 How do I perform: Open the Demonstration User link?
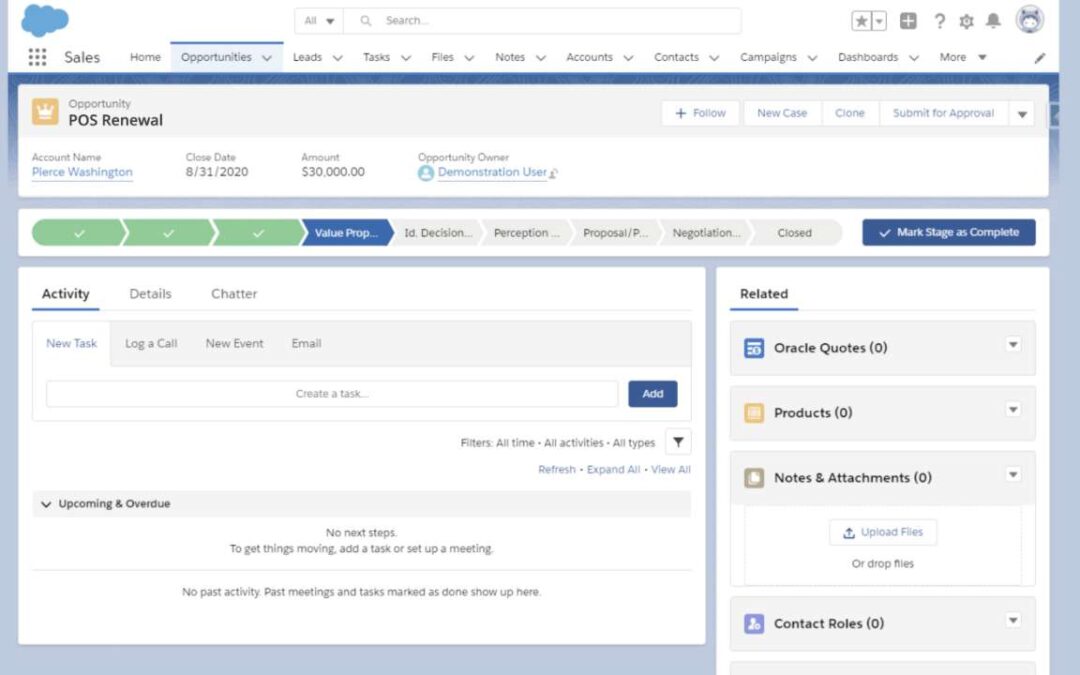coord(492,172)
